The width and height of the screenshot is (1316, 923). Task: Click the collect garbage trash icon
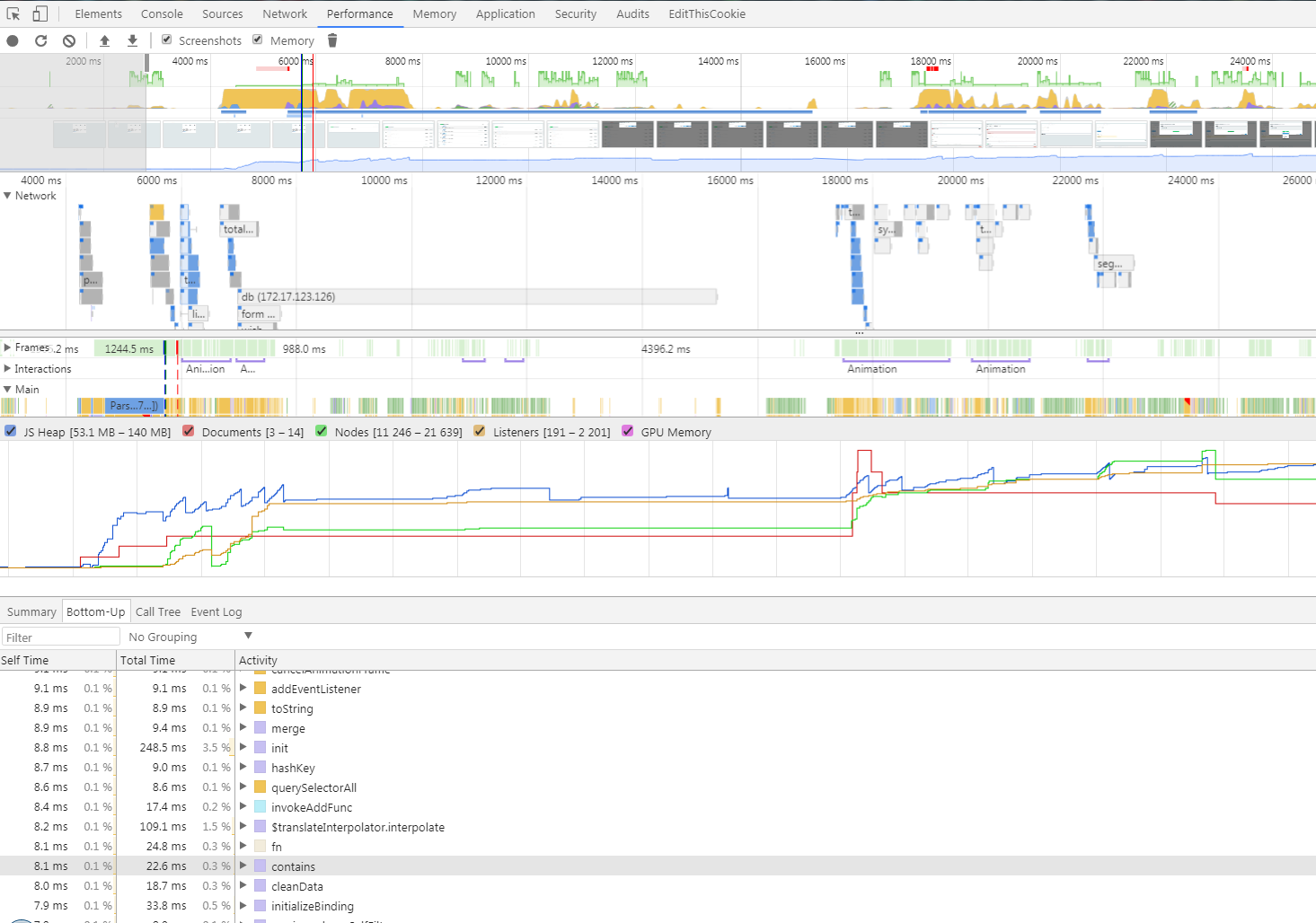[x=332, y=40]
